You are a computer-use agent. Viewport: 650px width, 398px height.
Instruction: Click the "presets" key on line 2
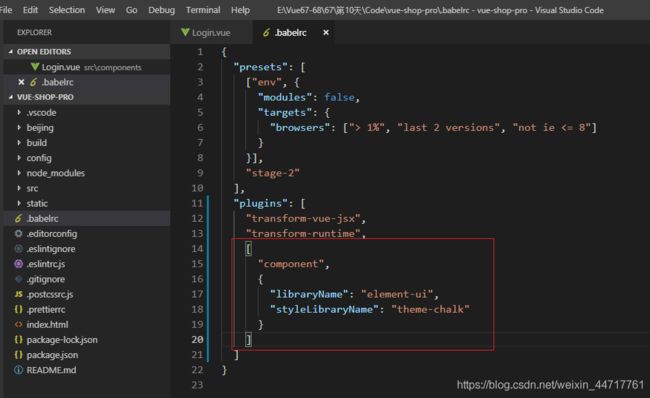coord(261,67)
